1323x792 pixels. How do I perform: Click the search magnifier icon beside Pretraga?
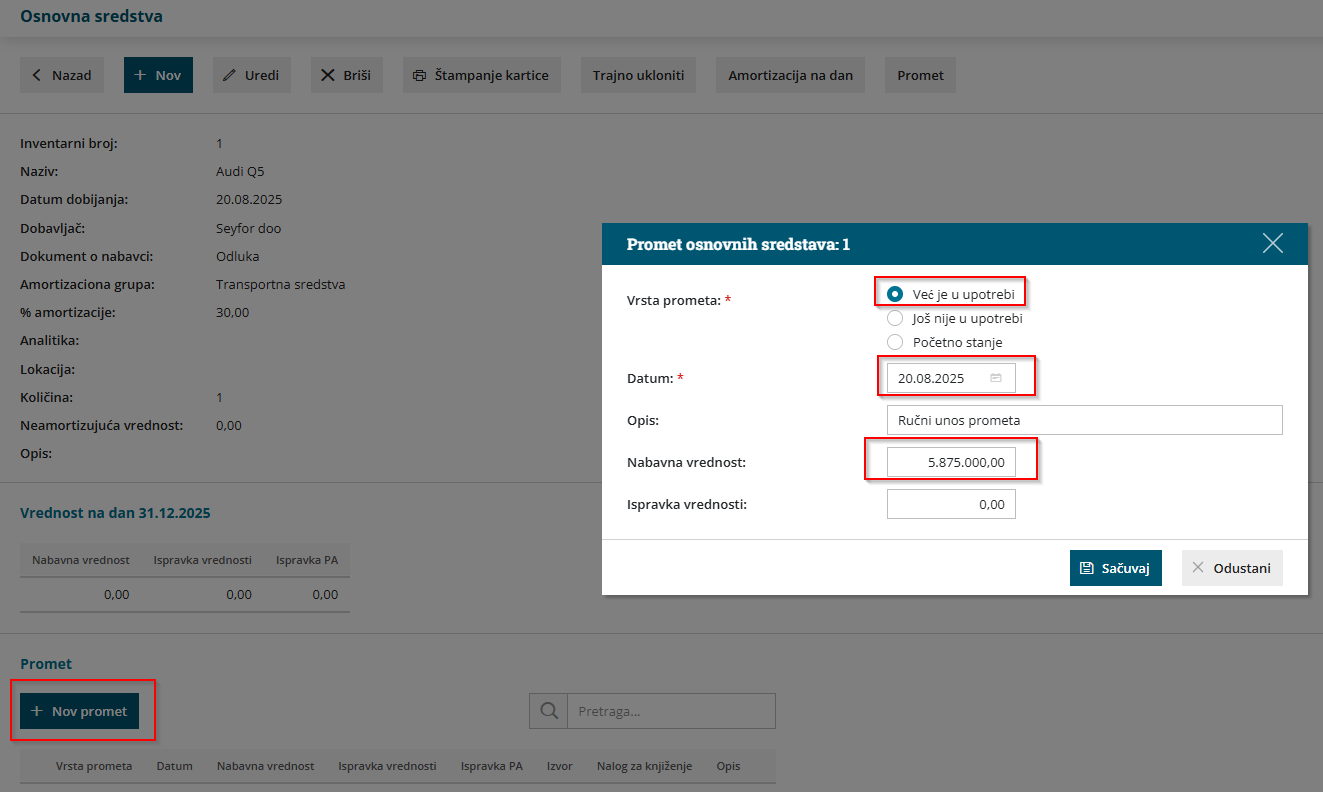pos(548,711)
